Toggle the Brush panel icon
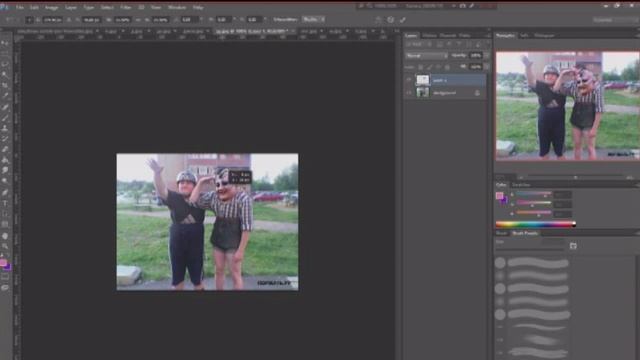Viewport: 640px width, 360px height. (573, 246)
